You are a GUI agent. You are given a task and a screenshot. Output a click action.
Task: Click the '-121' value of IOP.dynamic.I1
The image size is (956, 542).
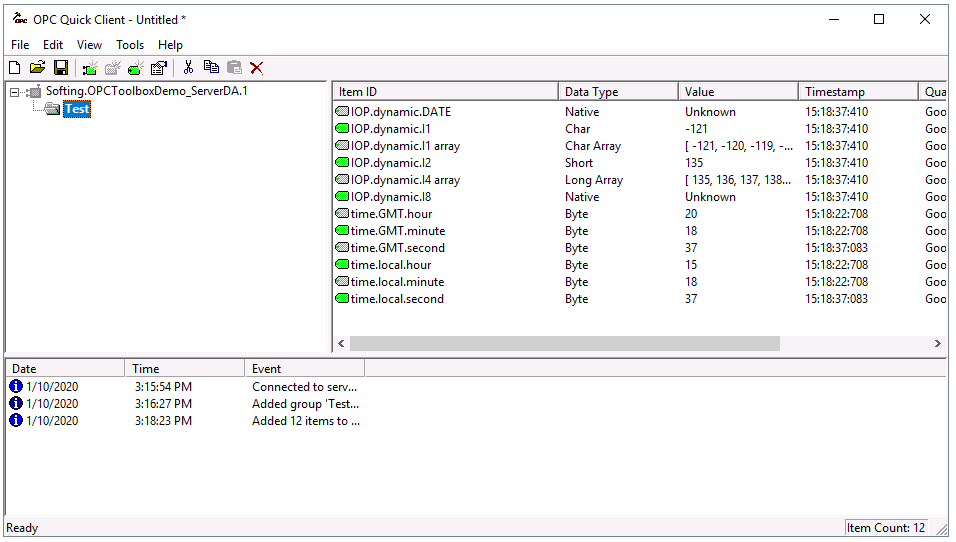click(x=696, y=129)
